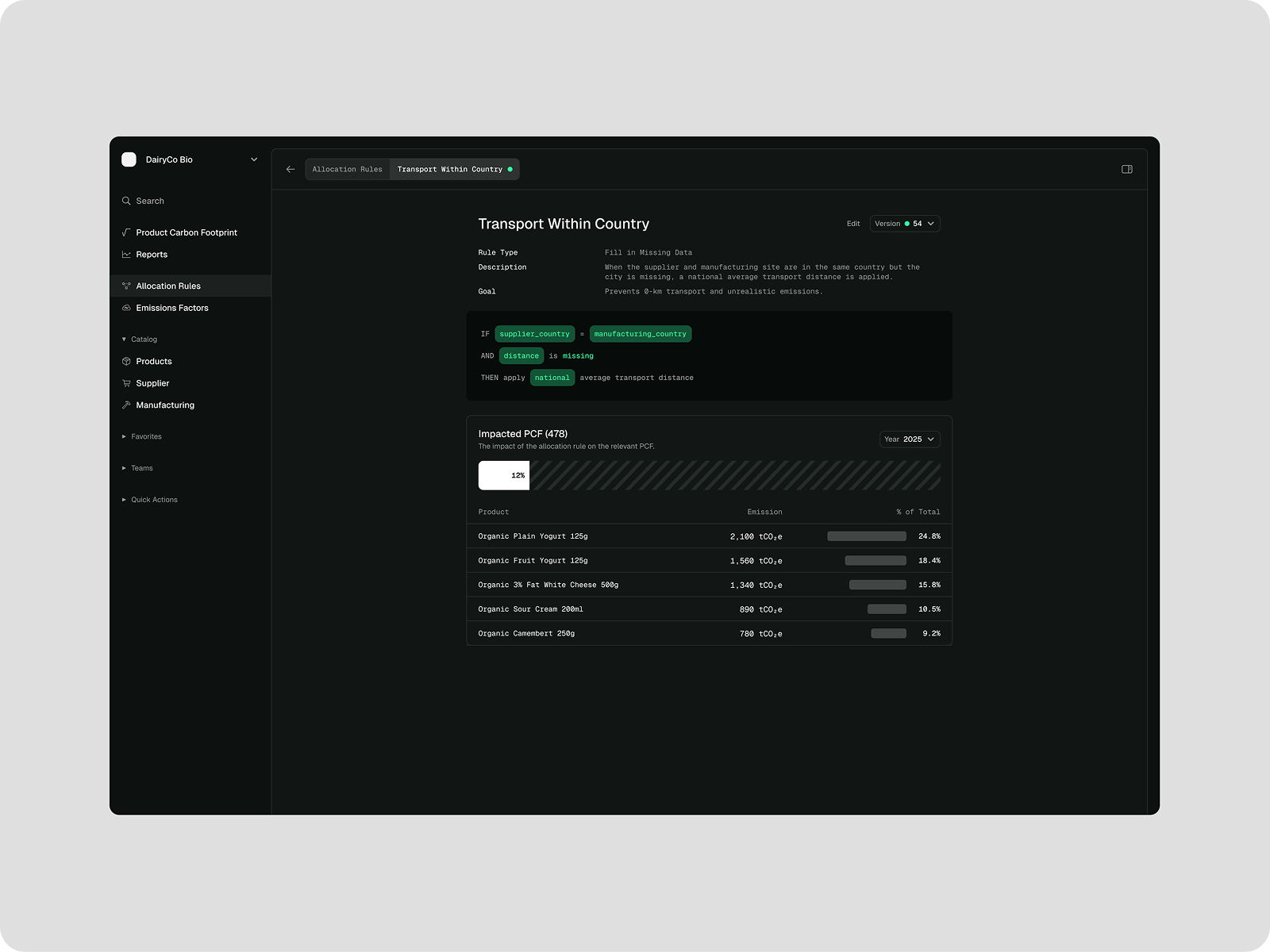Screen dimensions: 1270x952
Task: Click the Edit button
Action: [x=852, y=223]
